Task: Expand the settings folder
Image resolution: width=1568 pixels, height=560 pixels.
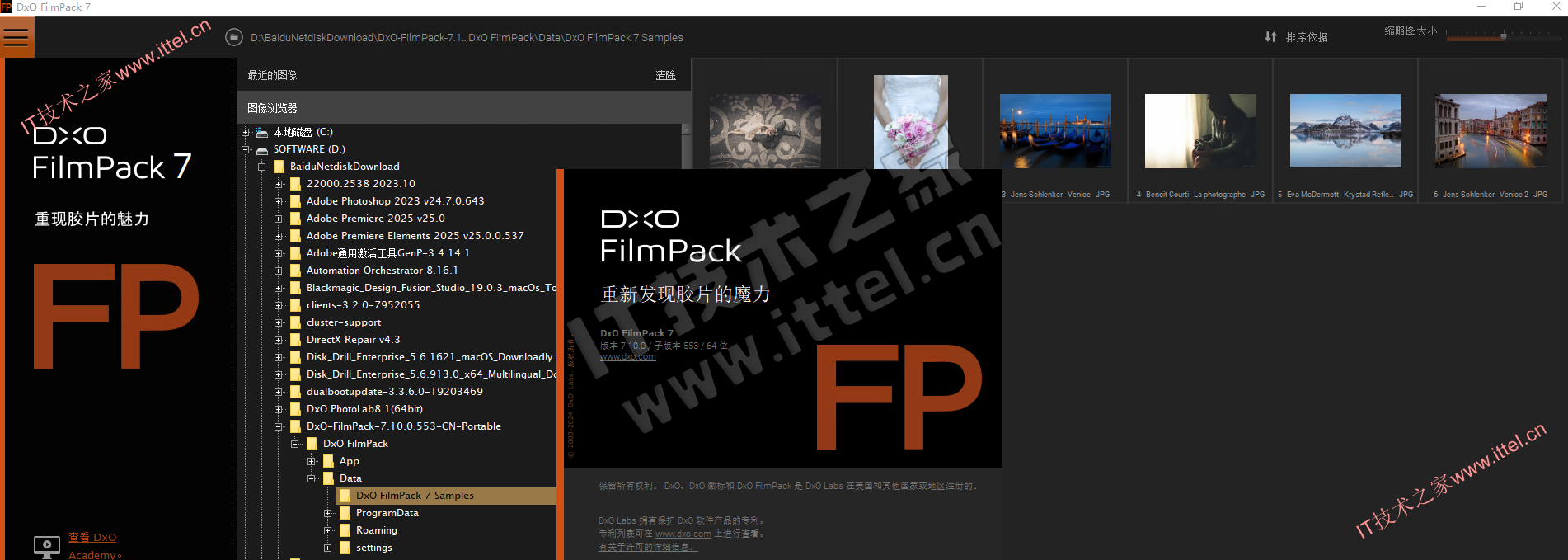Action: click(328, 548)
